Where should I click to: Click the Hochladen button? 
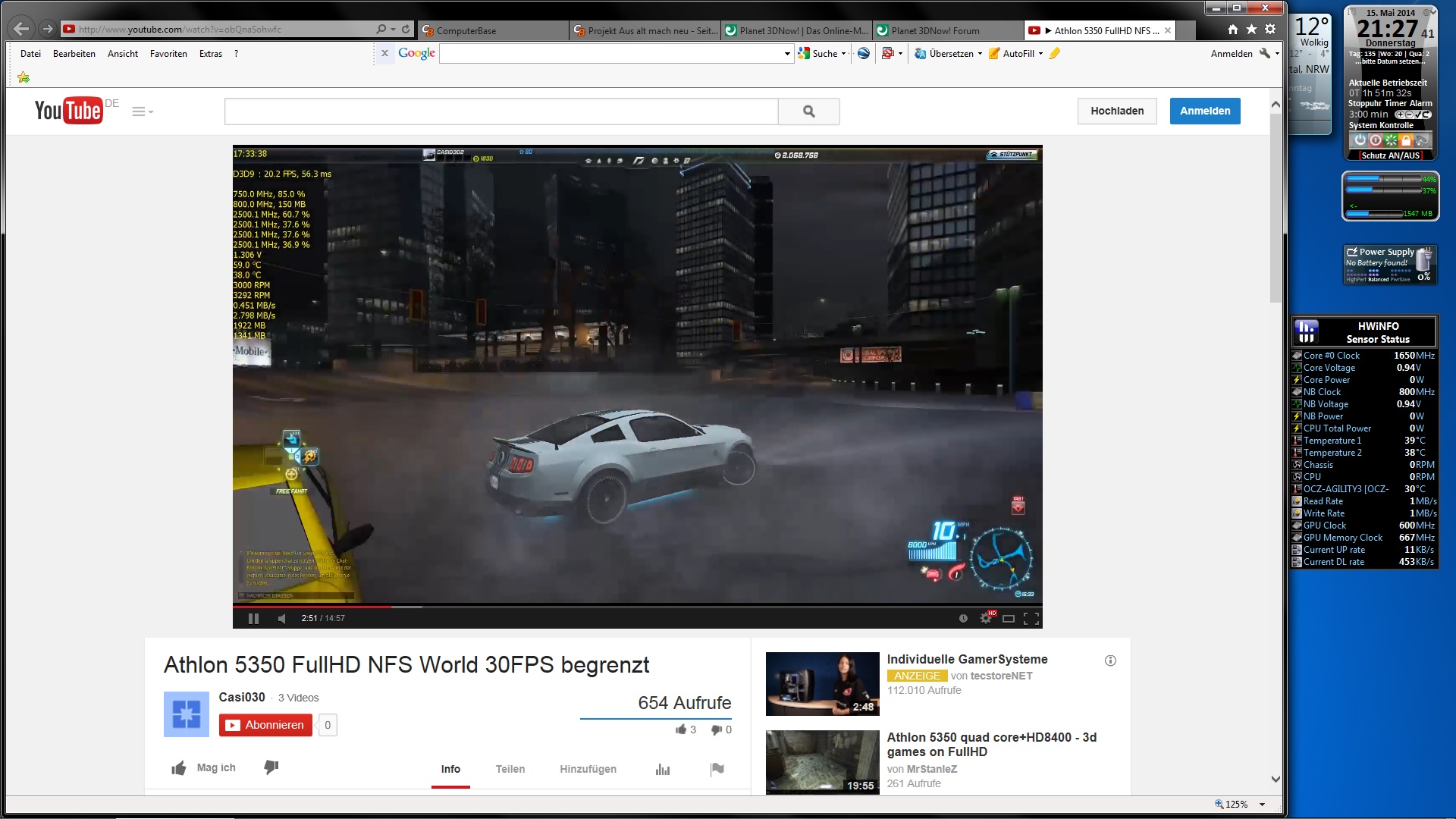1116,111
